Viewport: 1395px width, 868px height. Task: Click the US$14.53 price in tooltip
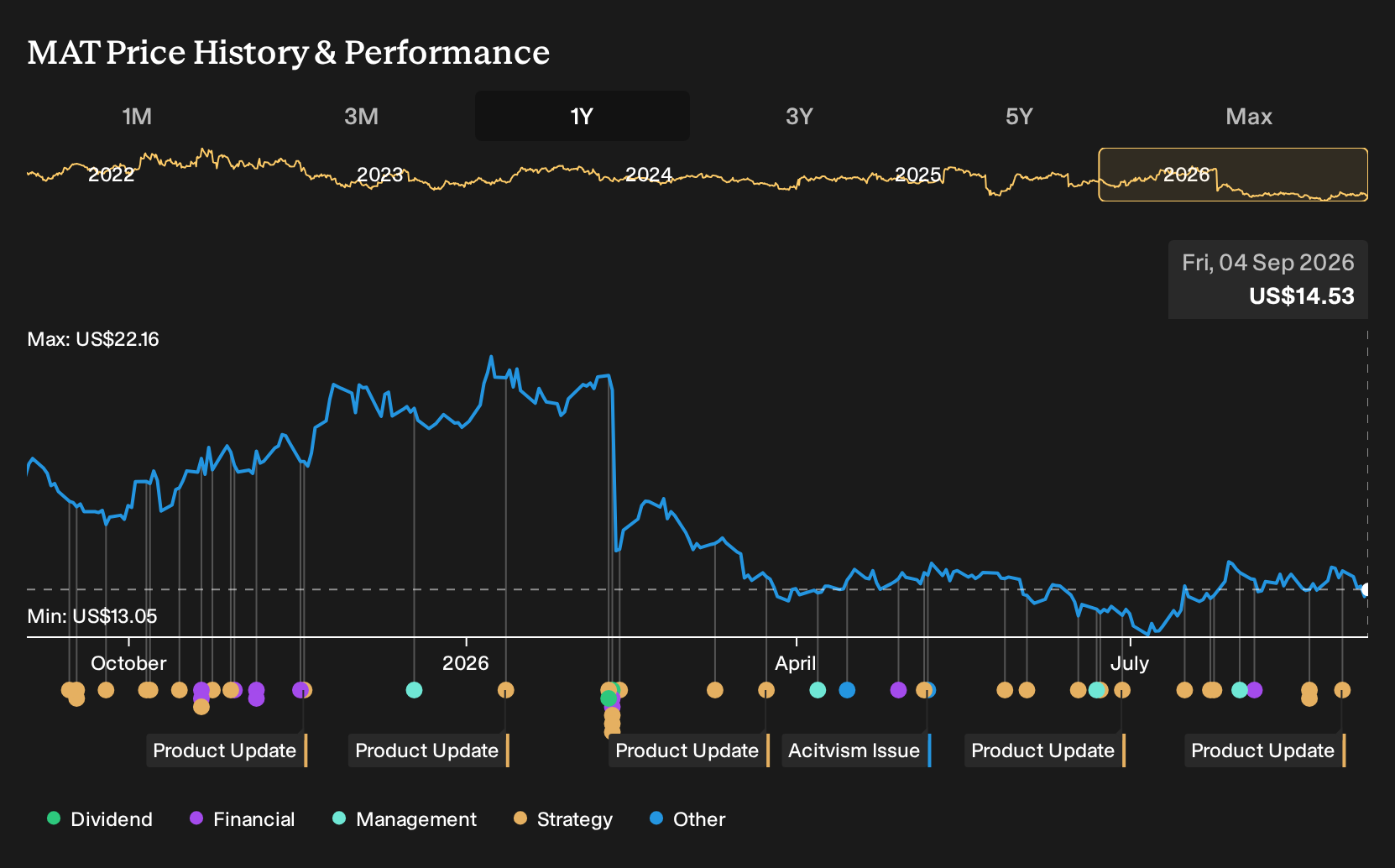point(1302,296)
